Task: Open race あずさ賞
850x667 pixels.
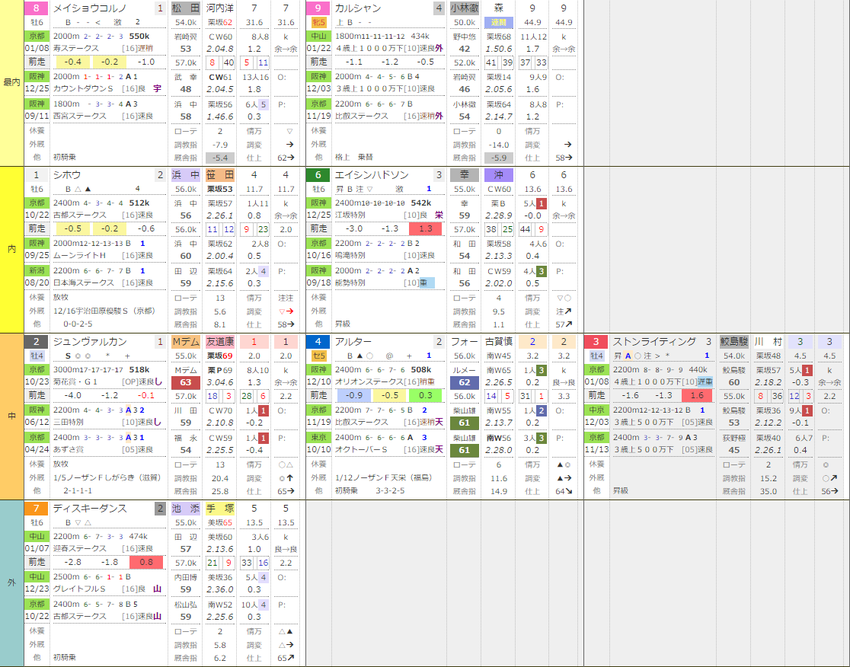Action: click(x=68, y=450)
